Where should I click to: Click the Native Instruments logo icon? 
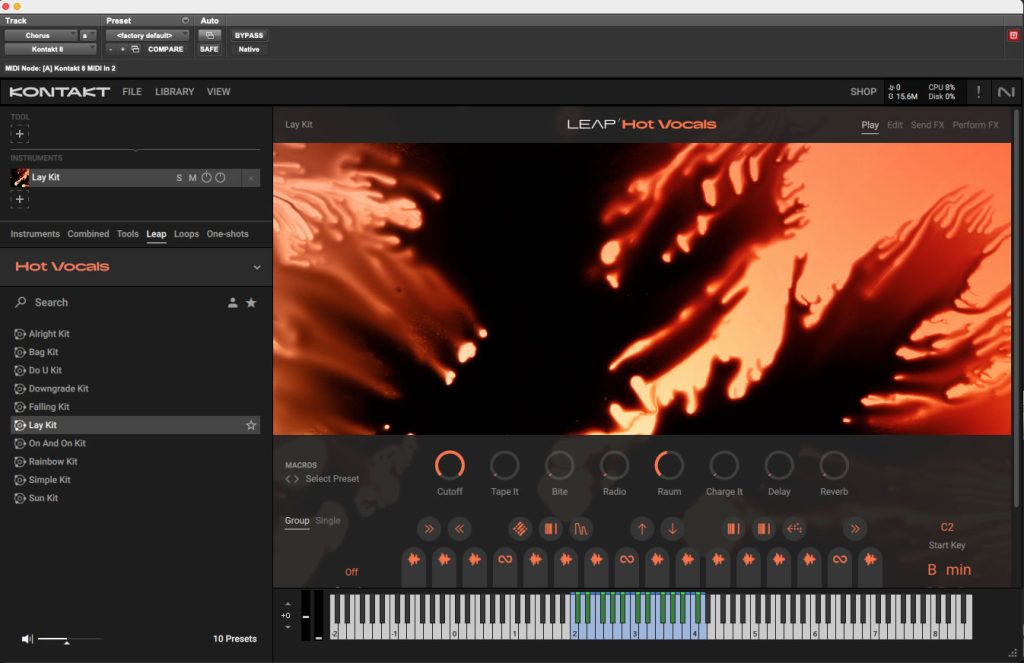point(1006,91)
